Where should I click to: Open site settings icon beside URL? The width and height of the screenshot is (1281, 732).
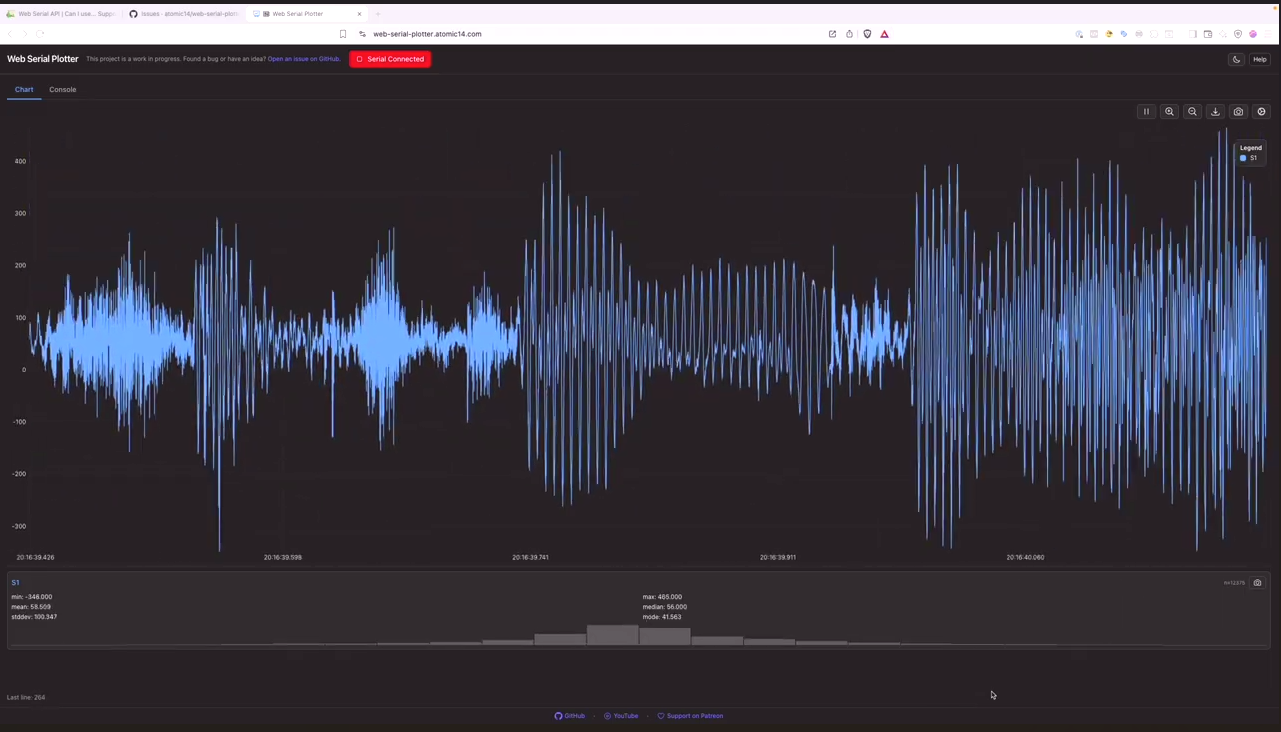[362, 34]
